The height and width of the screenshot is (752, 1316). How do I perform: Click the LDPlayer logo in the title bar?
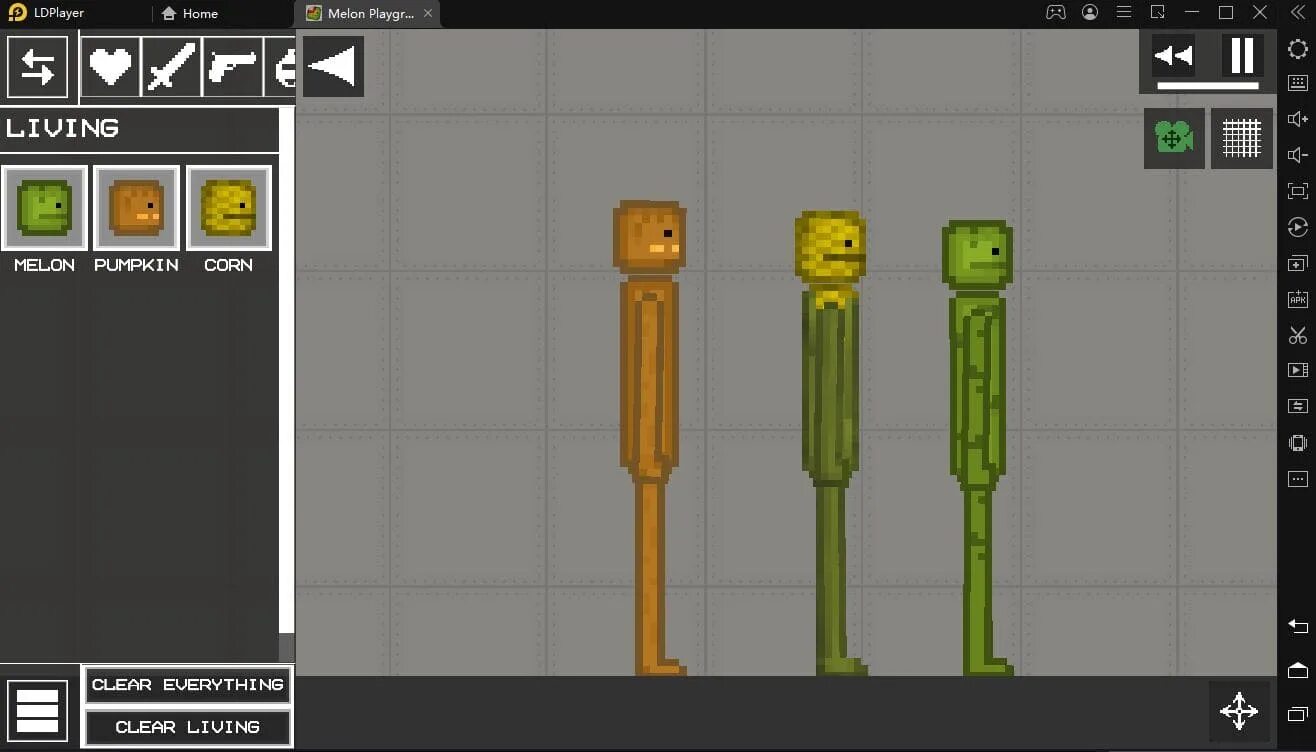click(17, 13)
